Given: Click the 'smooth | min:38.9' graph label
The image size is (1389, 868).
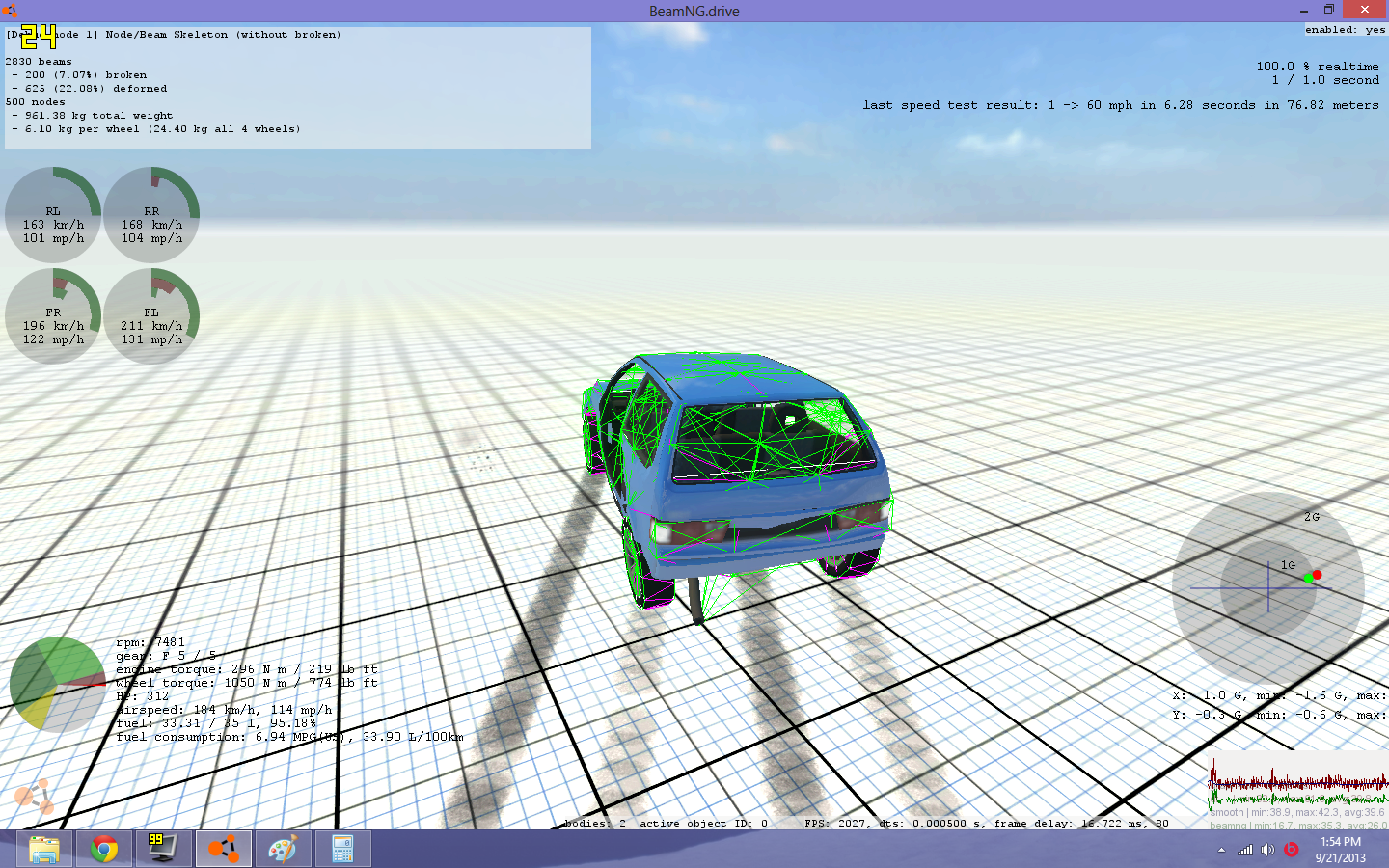Looking at the screenshot, I should point(1297,813).
